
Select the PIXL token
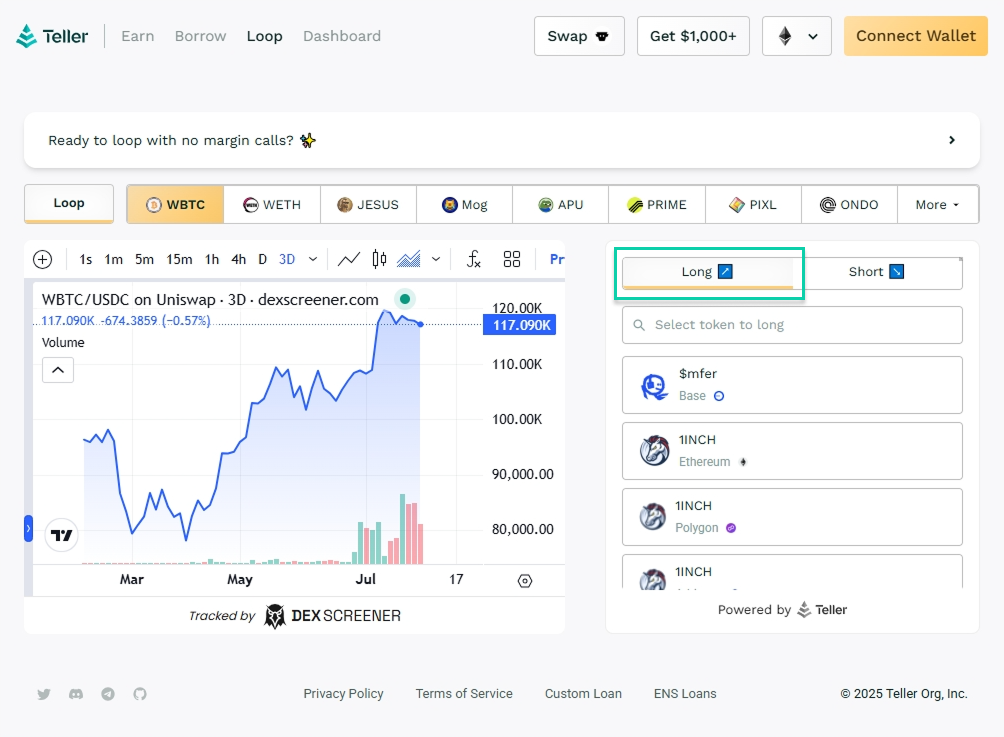point(753,205)
